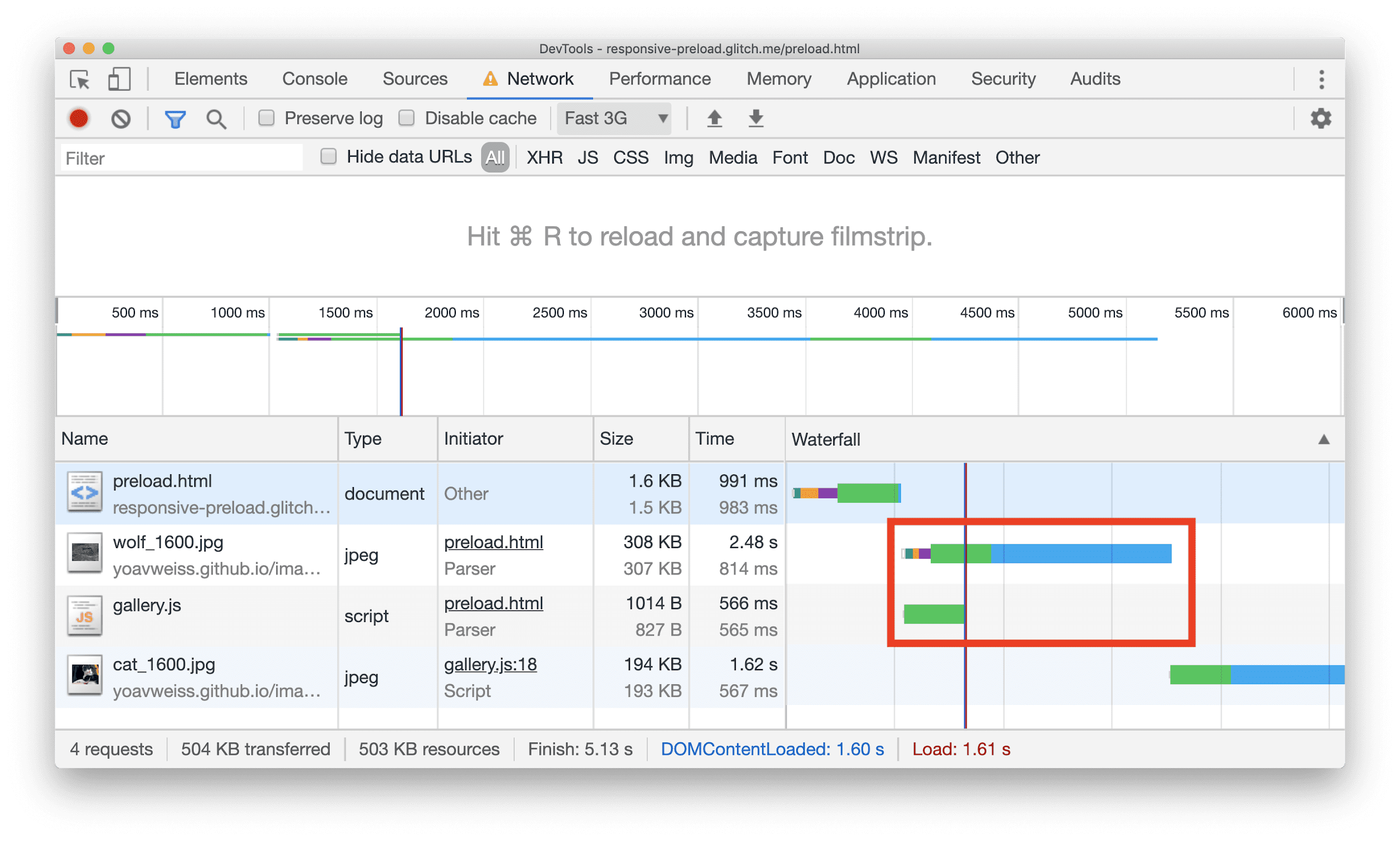This screenshot has height=841, width=1400.
Task: Click the Network settings gear icon
Action: point(1322,118)
